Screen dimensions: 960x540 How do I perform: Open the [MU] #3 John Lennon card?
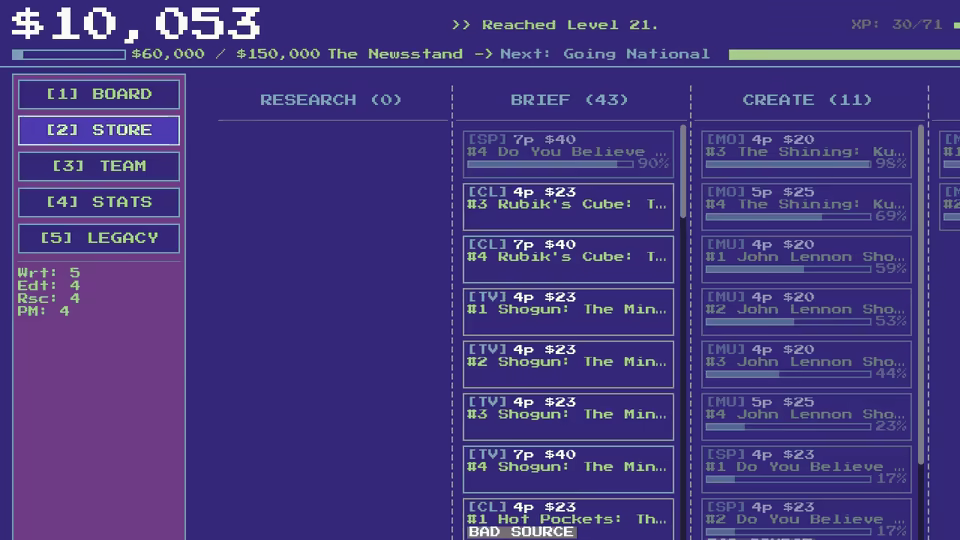pyautogui.click(x=806, y=365)
